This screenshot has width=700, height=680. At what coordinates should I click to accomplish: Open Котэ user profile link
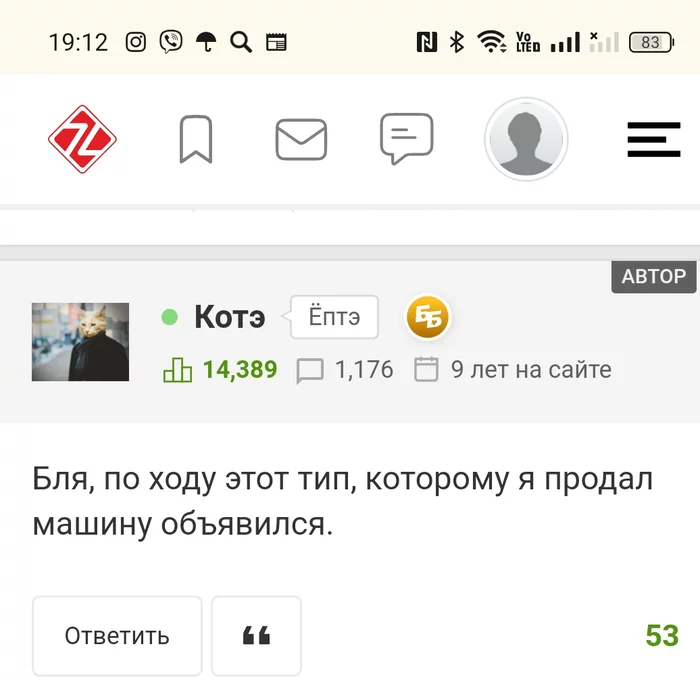click(230, 317)
